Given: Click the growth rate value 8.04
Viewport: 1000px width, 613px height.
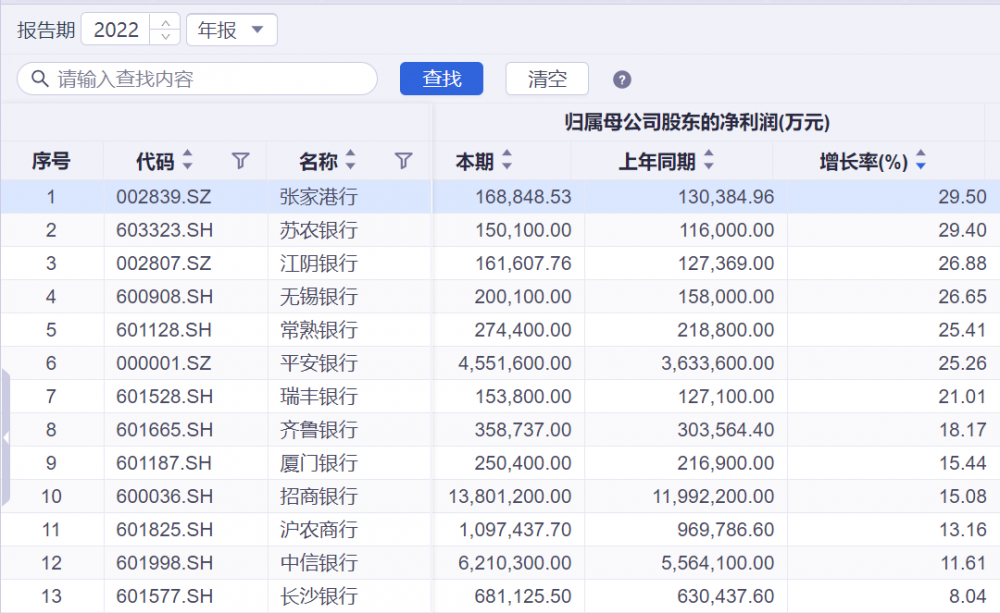Looking at the screenshot, I should tap(967, 596).
